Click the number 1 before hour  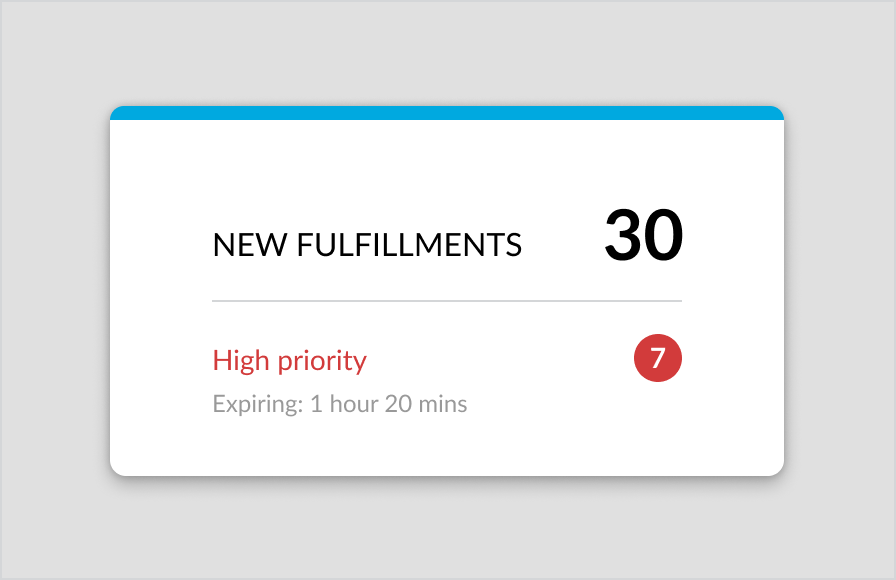[x=316, y=405]
